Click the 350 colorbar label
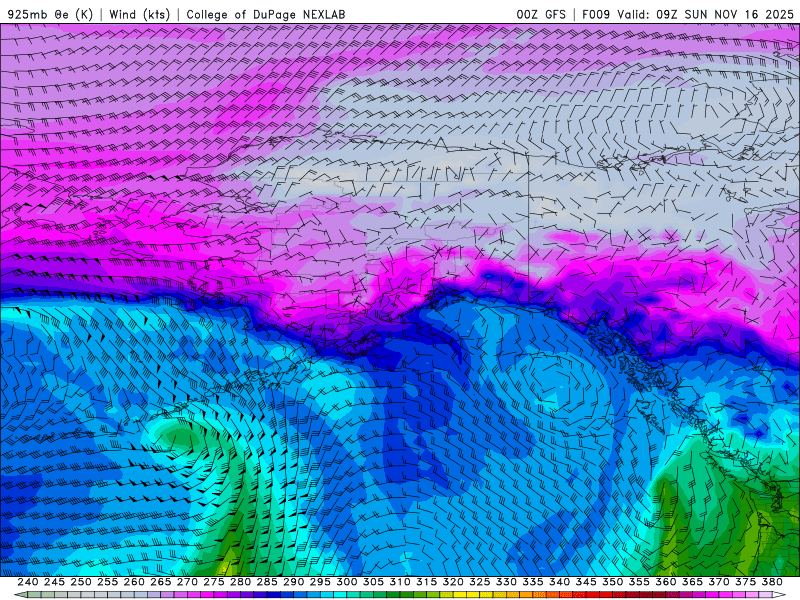Viewport: 800px width, 600px height. [x=612, y=582]
